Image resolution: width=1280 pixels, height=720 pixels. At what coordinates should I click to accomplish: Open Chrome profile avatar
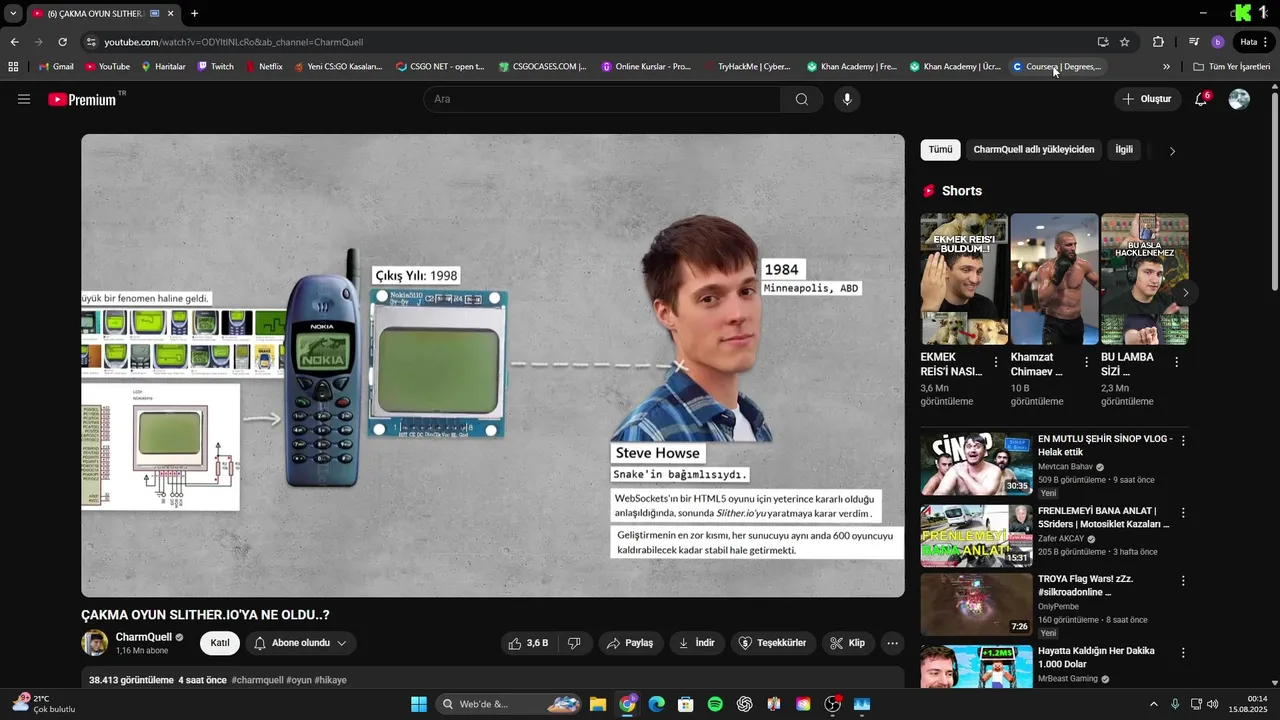pos(1217,42)
